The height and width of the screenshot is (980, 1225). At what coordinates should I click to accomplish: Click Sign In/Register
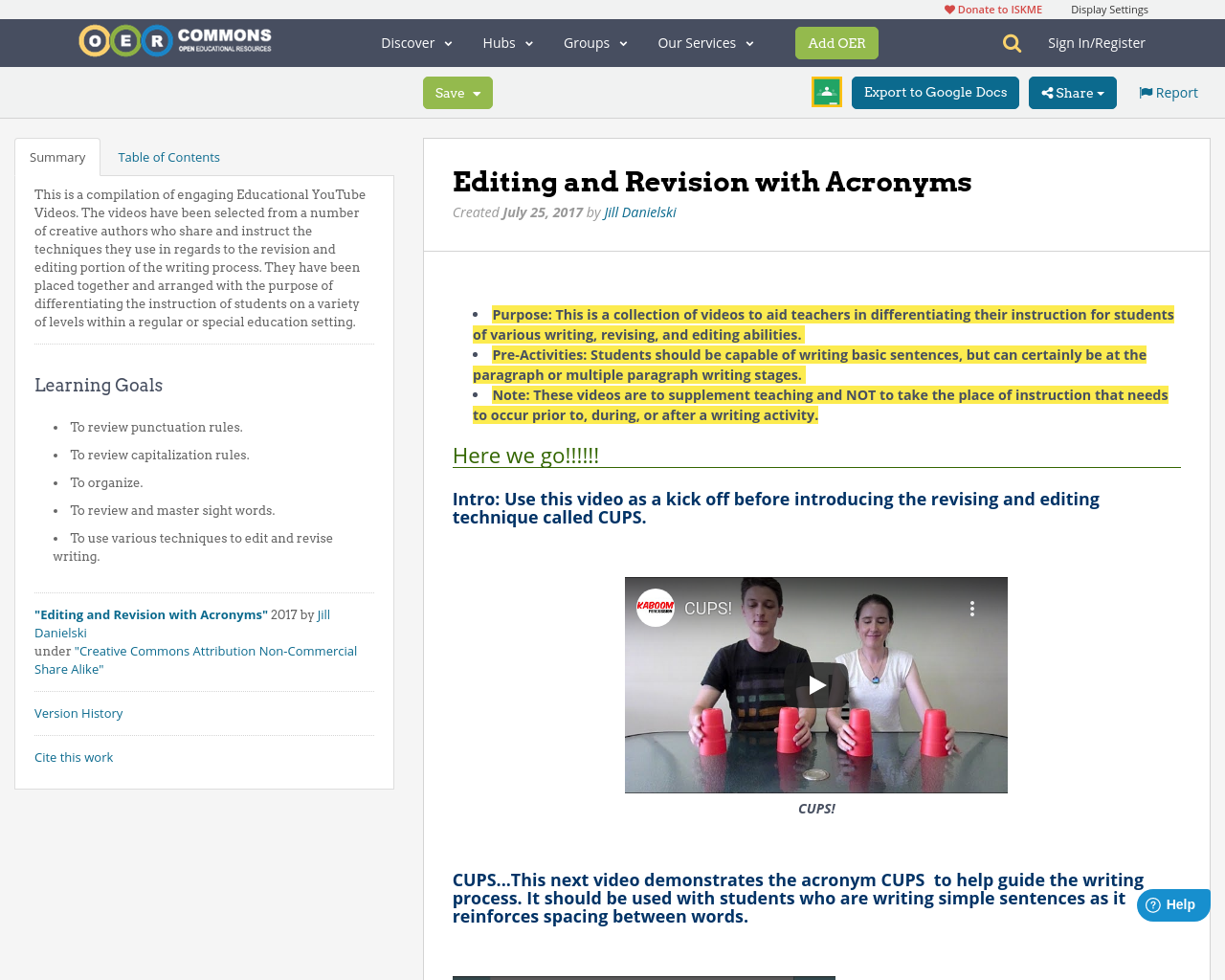click(x=1096, y=42)
